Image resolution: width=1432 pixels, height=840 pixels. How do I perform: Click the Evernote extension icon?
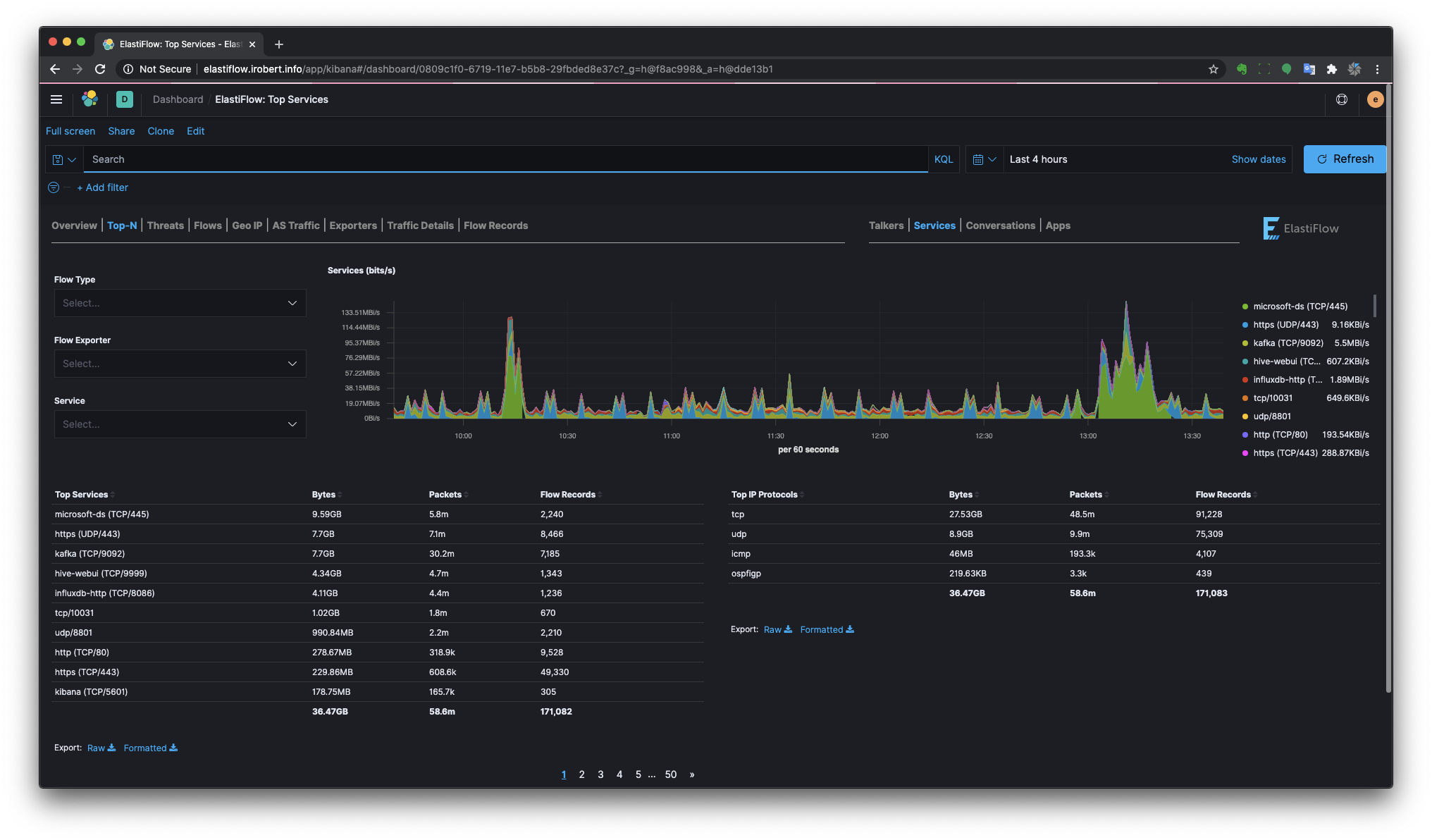click(x=1242, y=69)
